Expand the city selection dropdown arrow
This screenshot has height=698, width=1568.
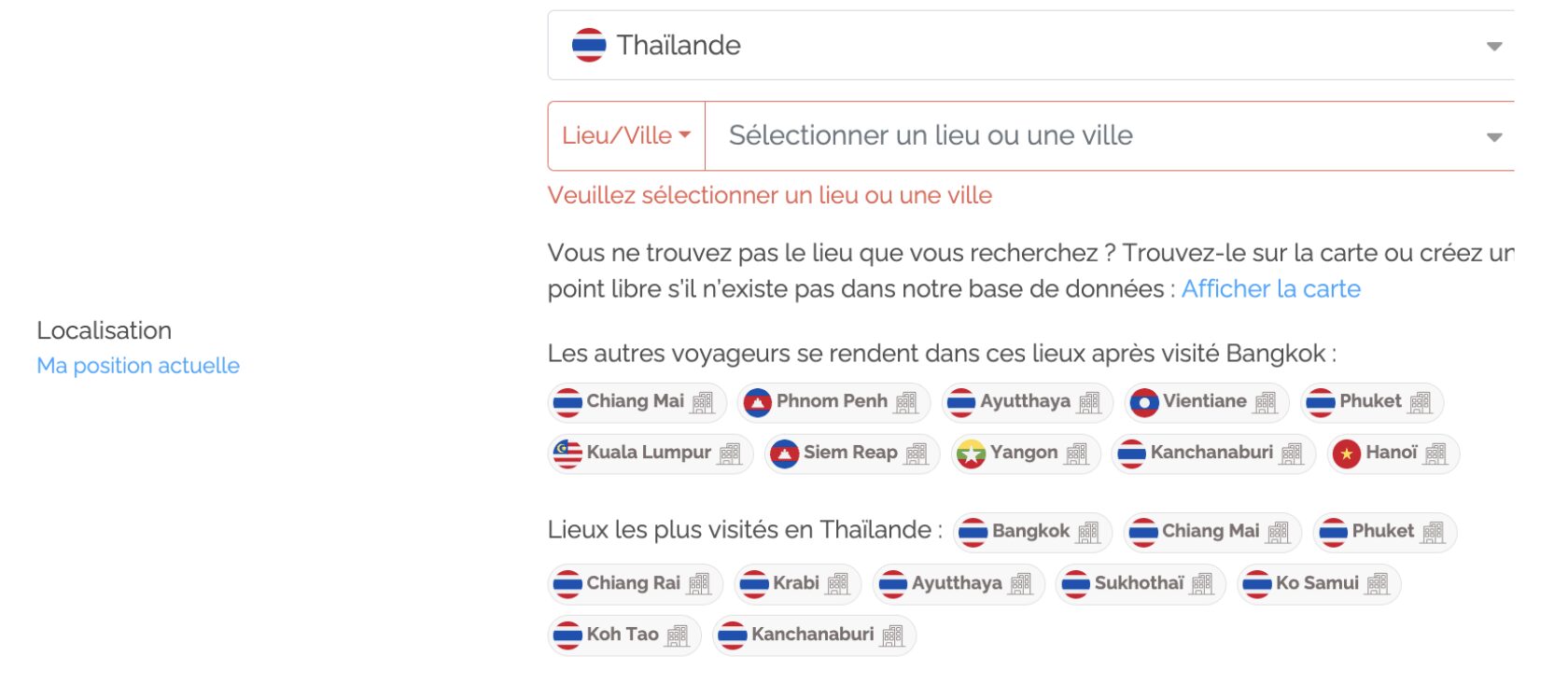[x=1494, y=137]
